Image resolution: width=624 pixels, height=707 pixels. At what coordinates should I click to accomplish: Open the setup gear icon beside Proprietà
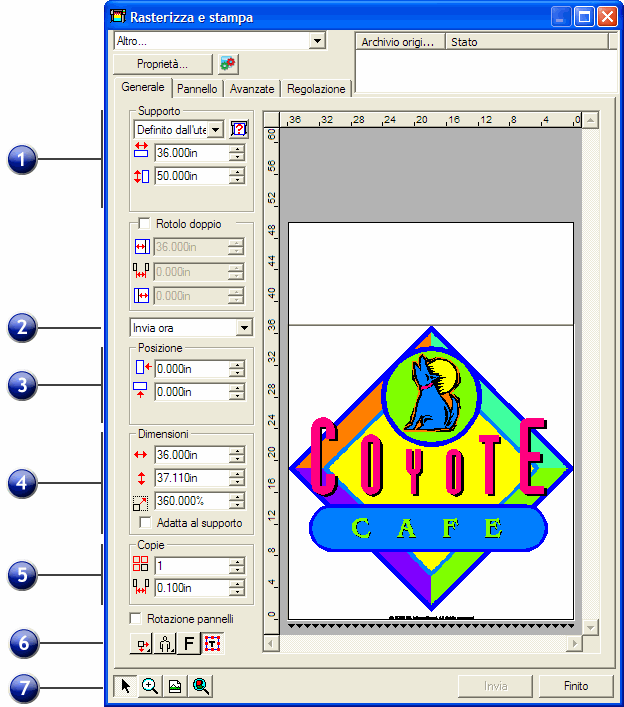coord(228,64)
